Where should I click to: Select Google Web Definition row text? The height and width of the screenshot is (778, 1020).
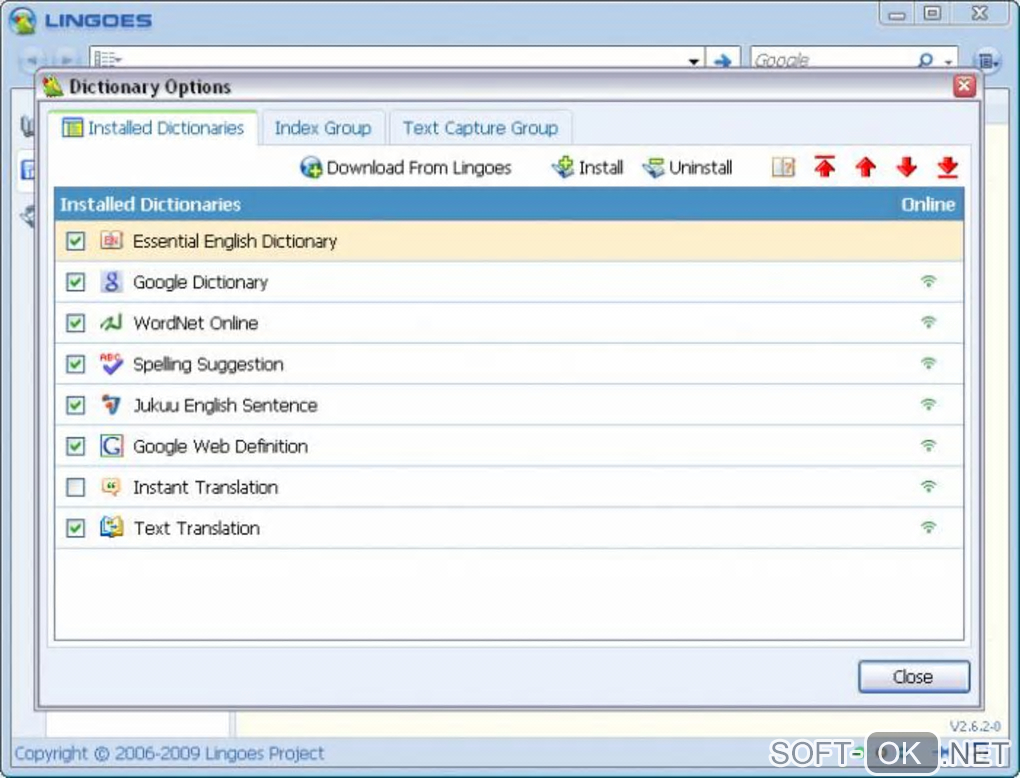pos(221,446)
